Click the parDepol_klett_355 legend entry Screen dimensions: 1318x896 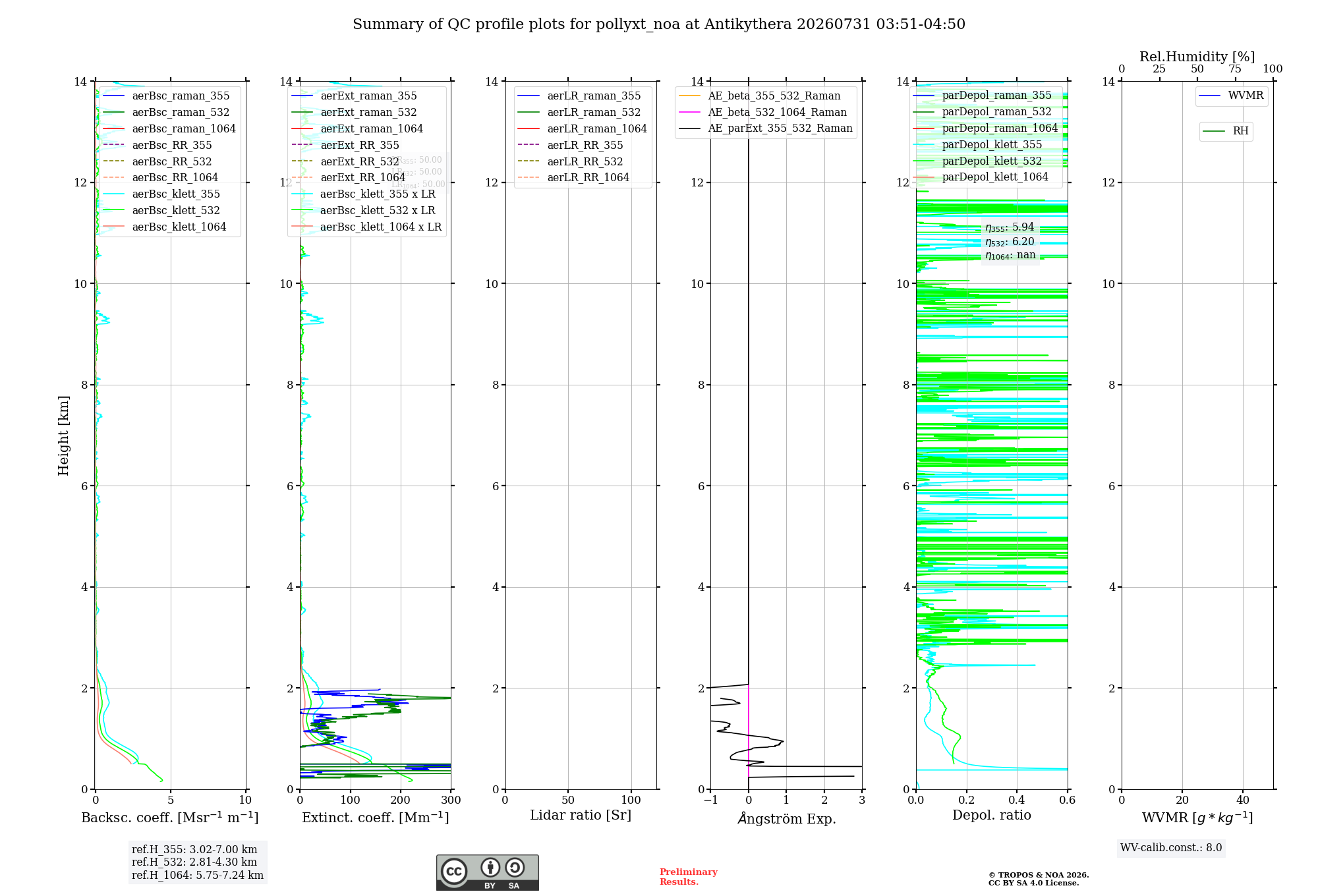point(977,144)
